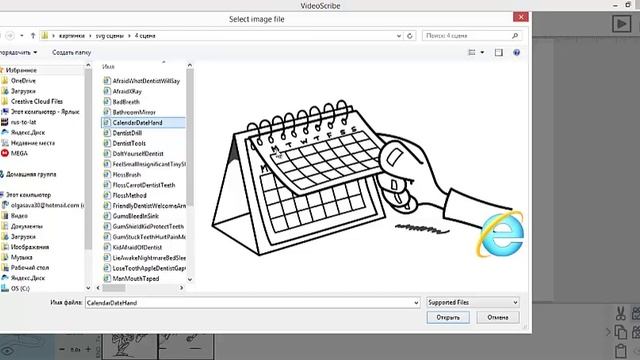The width and height of the screenshot is (640, 360).
Task: Expand address bar history dropdown
Action: 399,36
